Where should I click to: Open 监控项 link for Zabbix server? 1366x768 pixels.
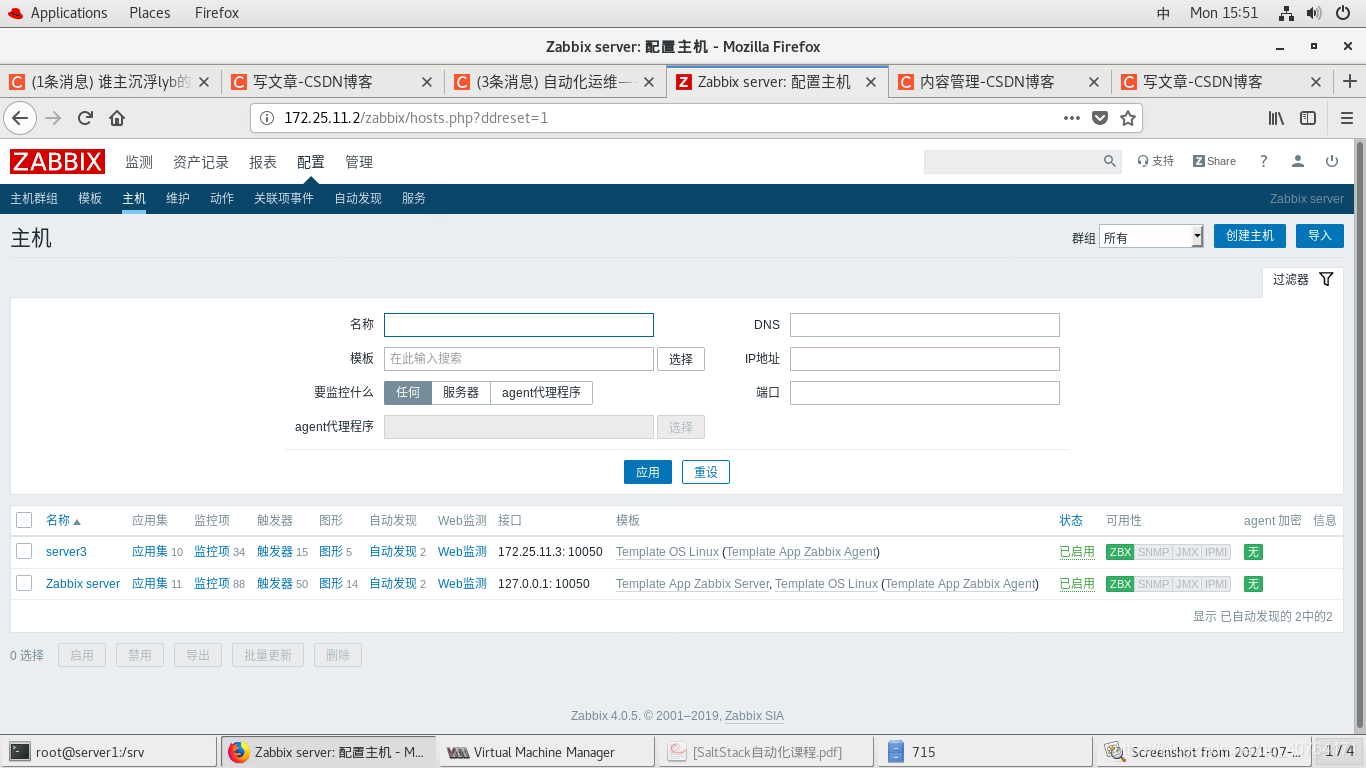[212, 584]
